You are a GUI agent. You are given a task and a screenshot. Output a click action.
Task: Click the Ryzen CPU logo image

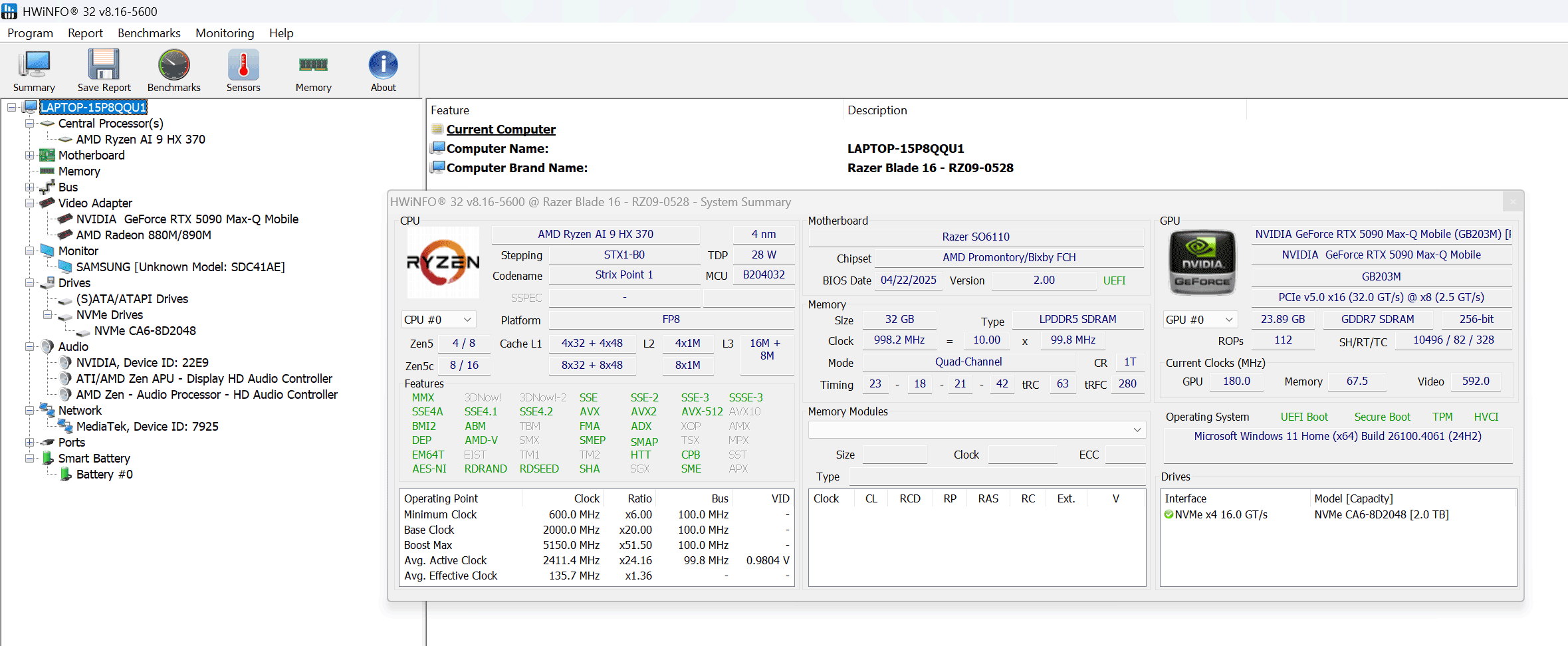443,263
